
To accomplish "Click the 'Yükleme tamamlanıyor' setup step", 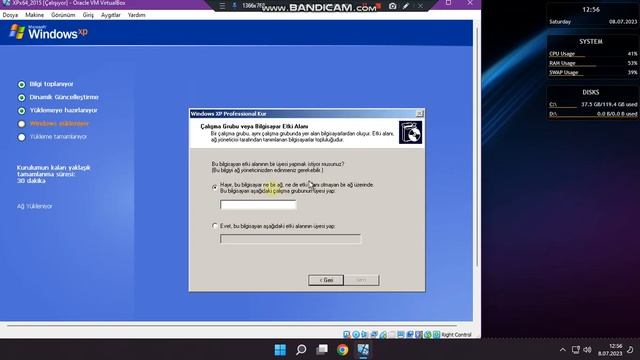I will (58, 137).
